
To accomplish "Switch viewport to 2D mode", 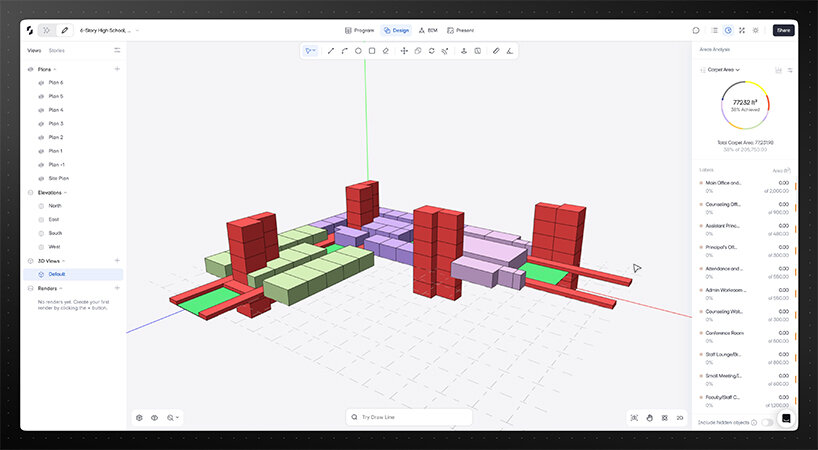I will [679, 417].
